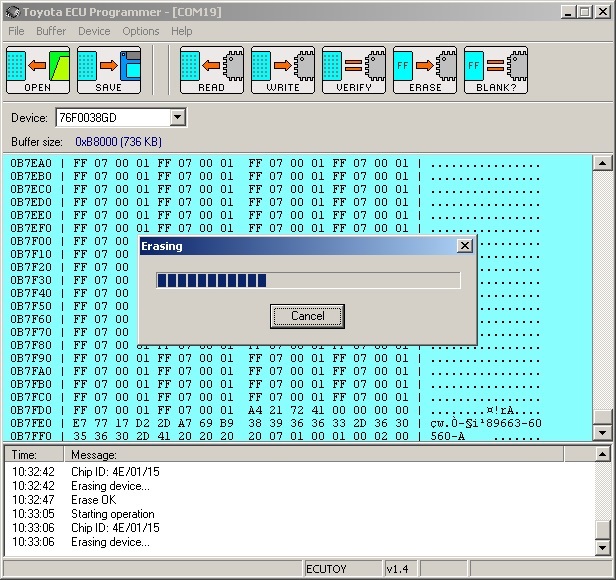Expand the Device dropdown arrow
616x580 pixels.
tap(177, 118)
